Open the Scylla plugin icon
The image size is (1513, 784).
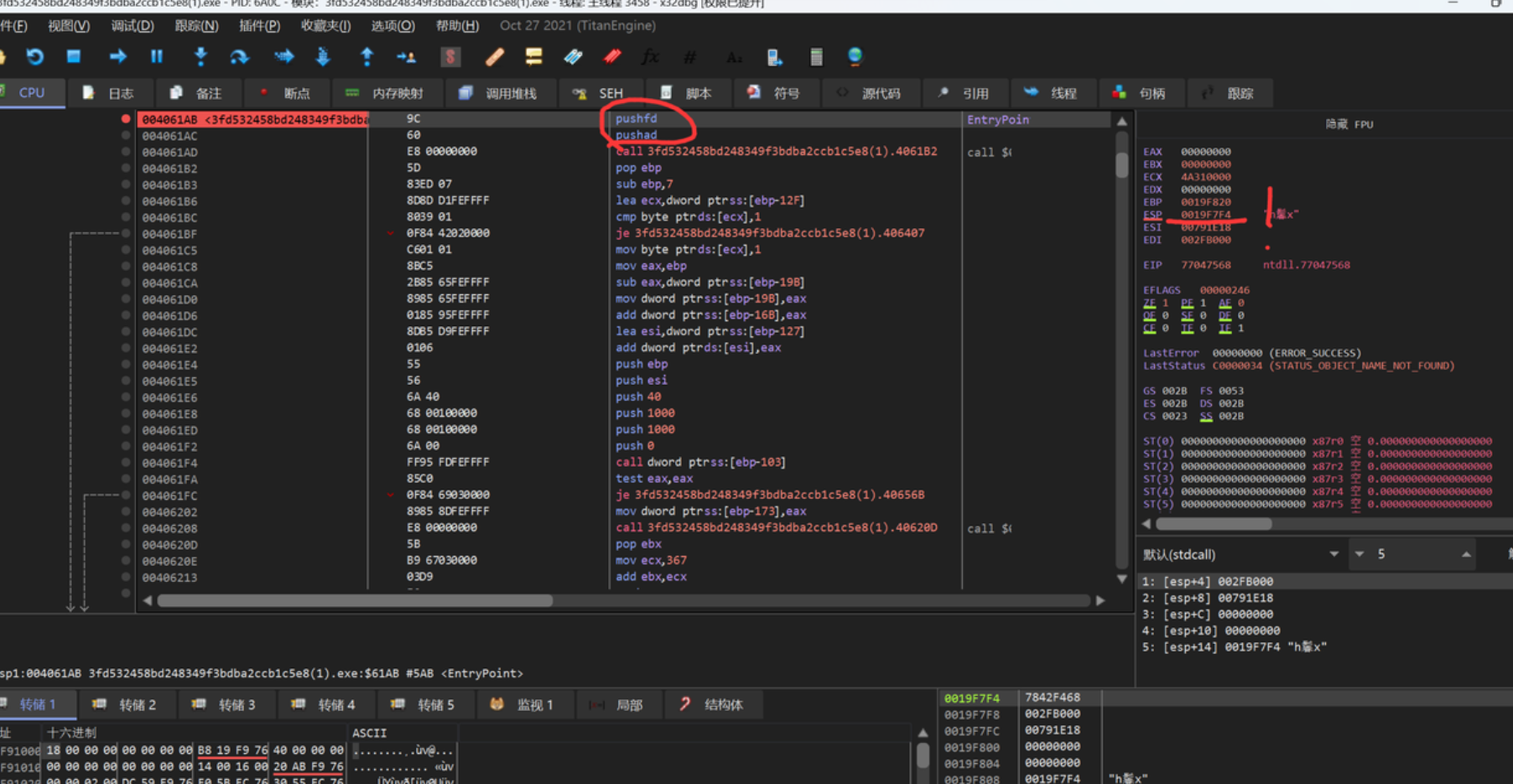coord(450,57)
